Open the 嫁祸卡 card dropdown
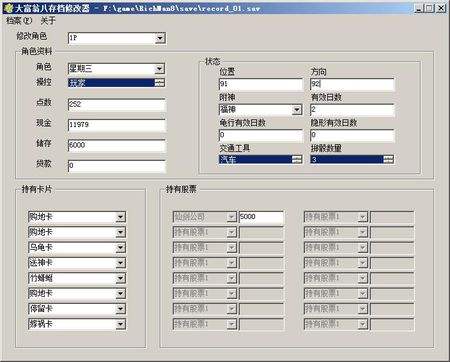 [121, 324]
